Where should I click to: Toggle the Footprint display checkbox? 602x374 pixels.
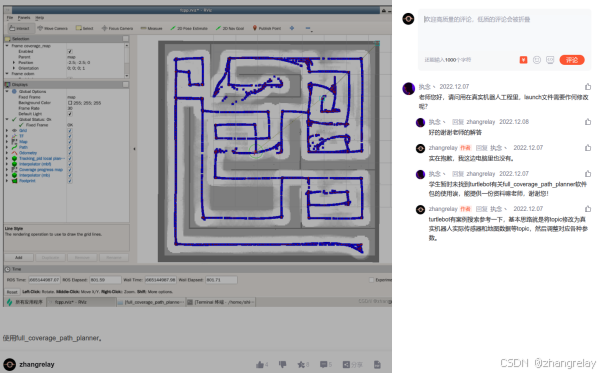pyautogui.click(x=70, y=180)
